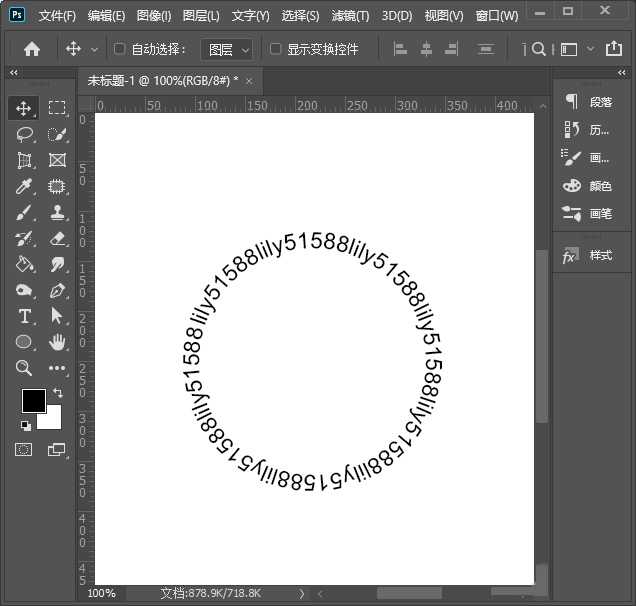Select the Paint Bucket tool
Viewport: 636px width, 606px height.
click(x=25, y=264)
